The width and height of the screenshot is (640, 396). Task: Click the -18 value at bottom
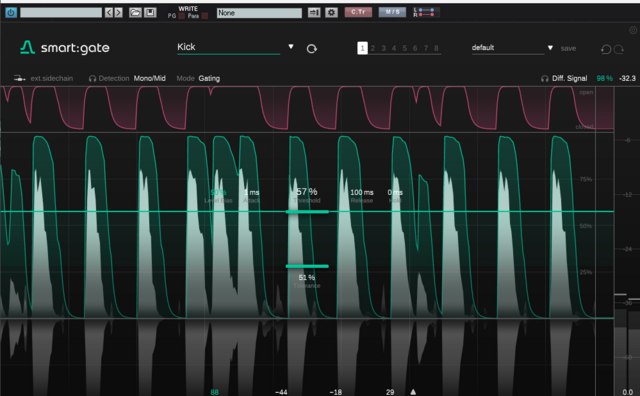pyautogui.click(x=336, y=392)
